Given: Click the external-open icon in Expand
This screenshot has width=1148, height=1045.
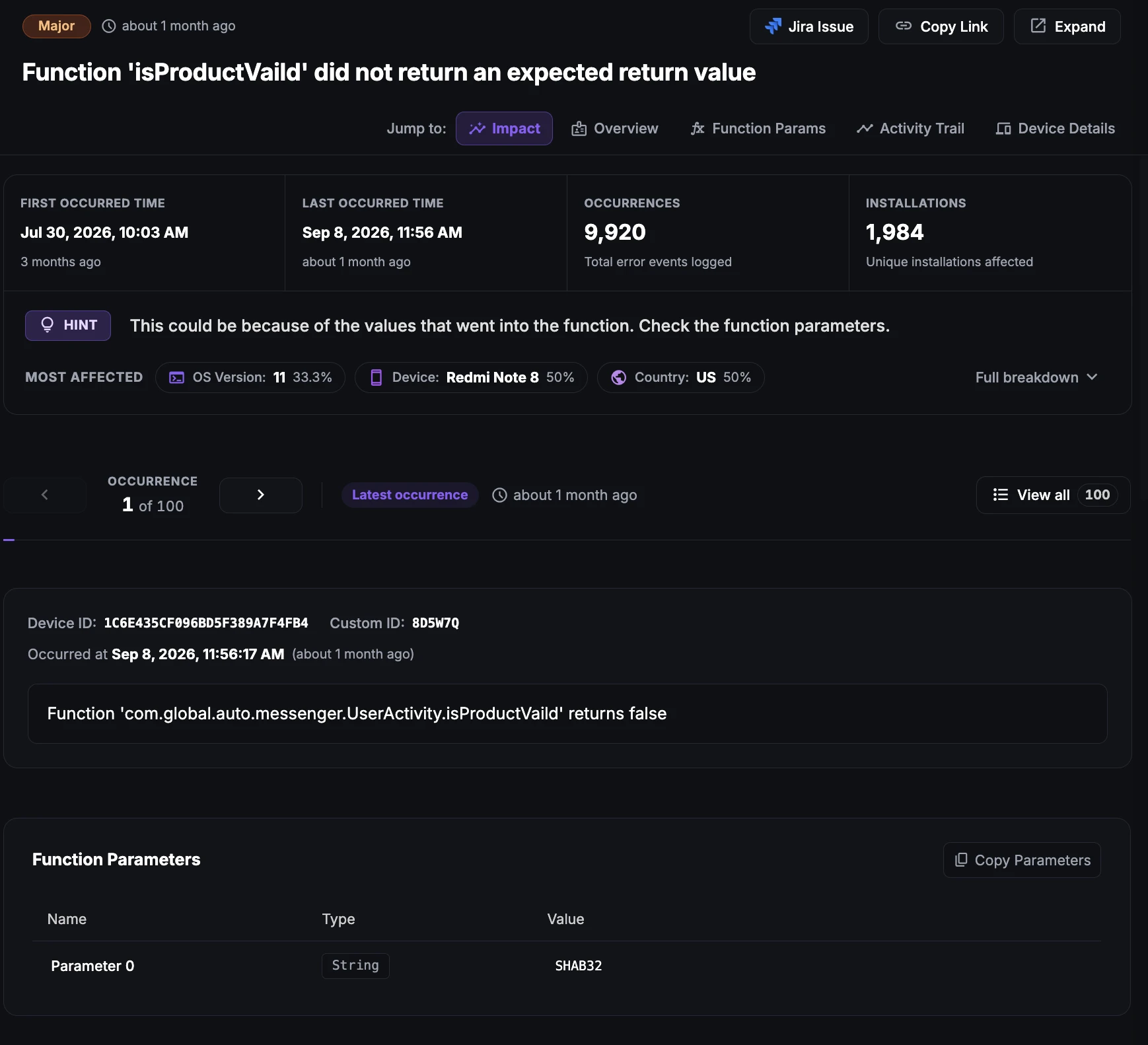Looking at the screenshot, I should (x=1038, y=26).
